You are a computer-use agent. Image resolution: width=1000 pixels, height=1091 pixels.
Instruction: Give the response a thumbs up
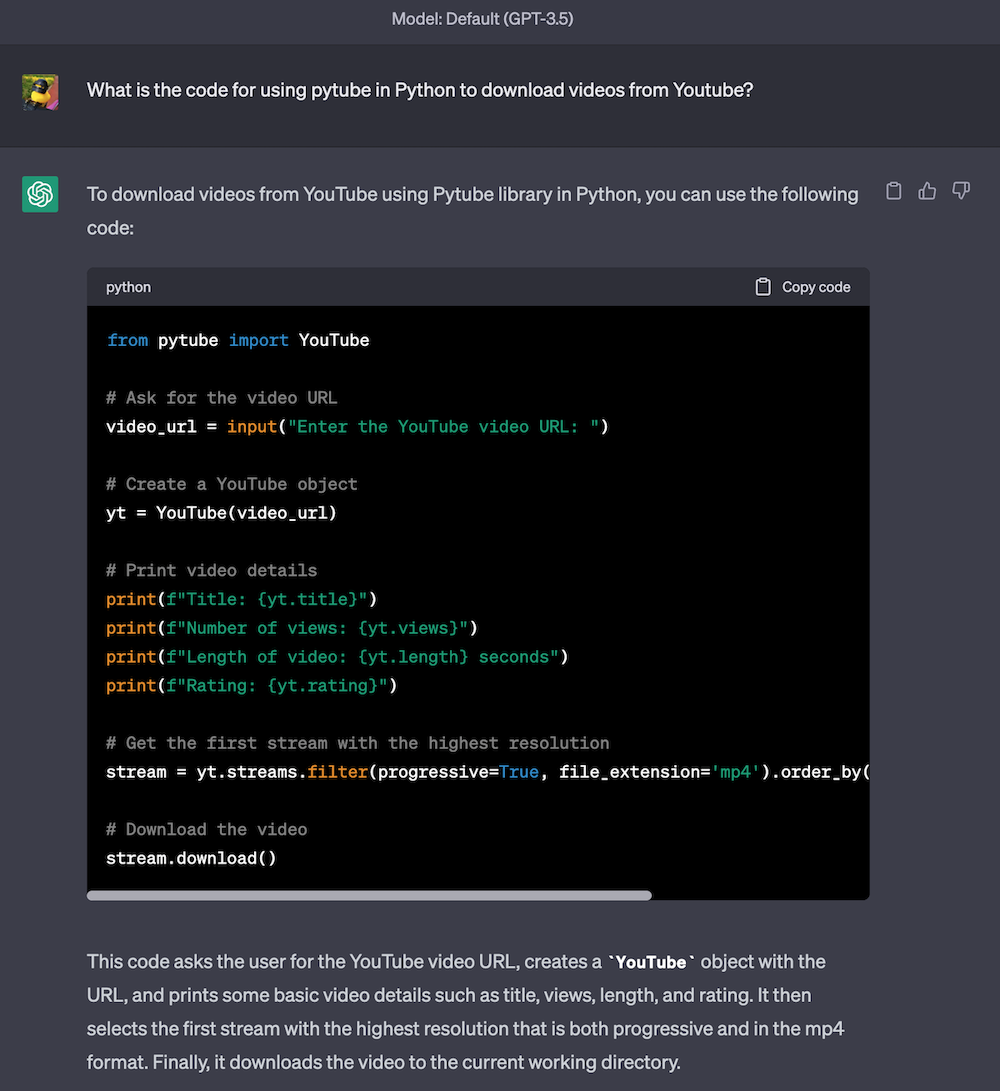pos(927,191)
